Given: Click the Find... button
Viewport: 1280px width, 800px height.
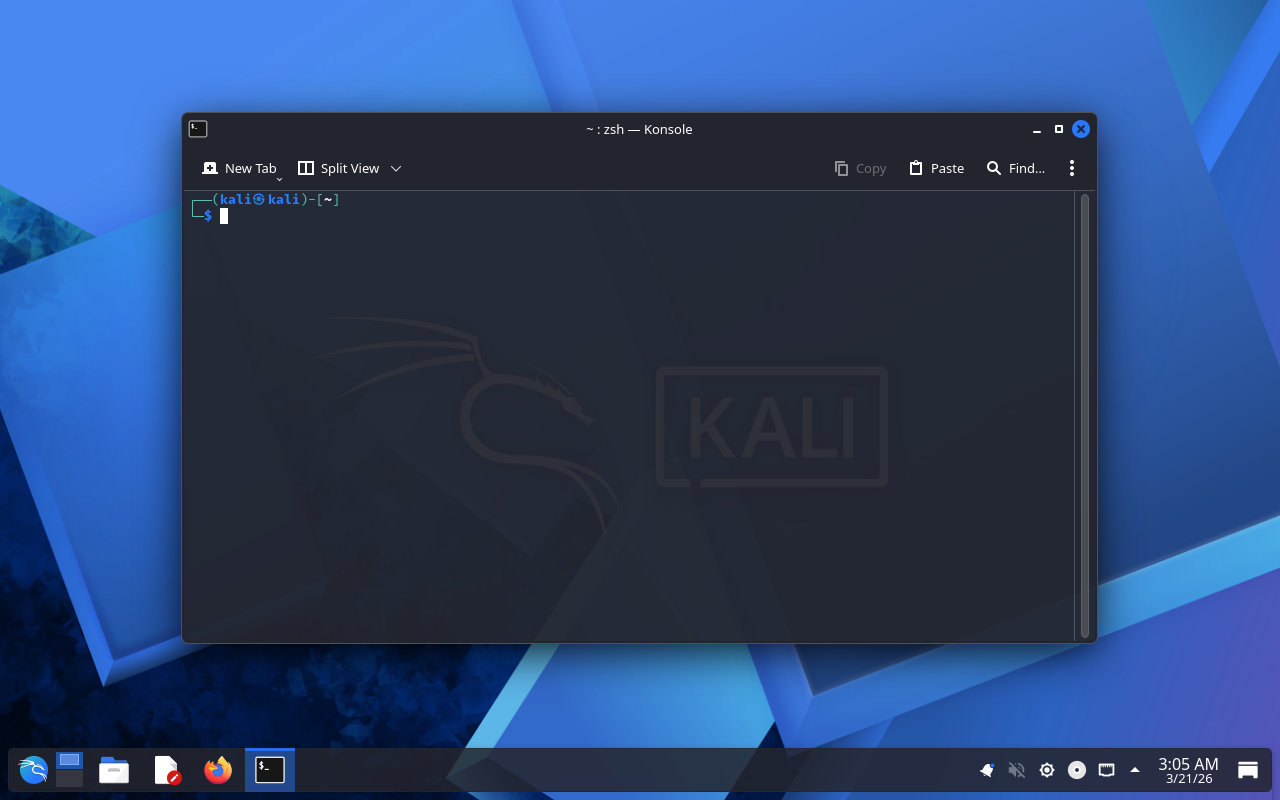Looking at the screenshot, I should coord(1016,169).
